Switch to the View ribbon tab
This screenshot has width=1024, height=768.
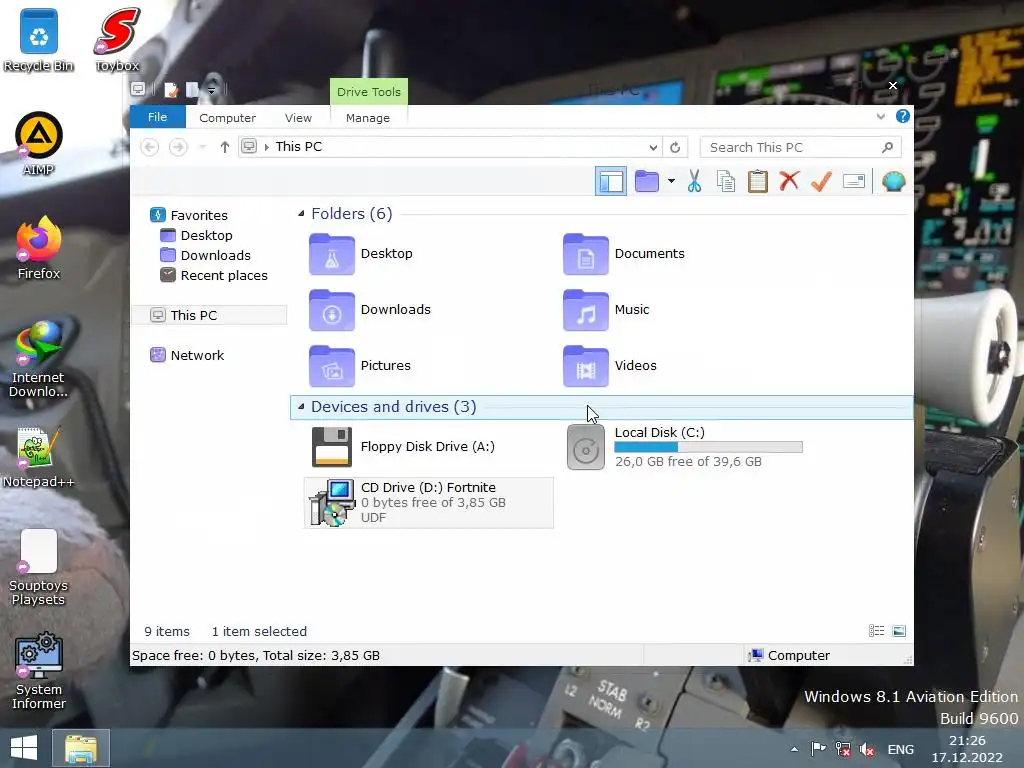[298, 118]
